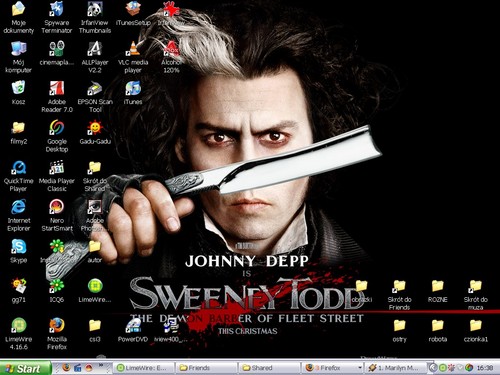This screenshot has height=375, width=500.
Task: Open the Kosz recycle bin
Action: point(18,92)
